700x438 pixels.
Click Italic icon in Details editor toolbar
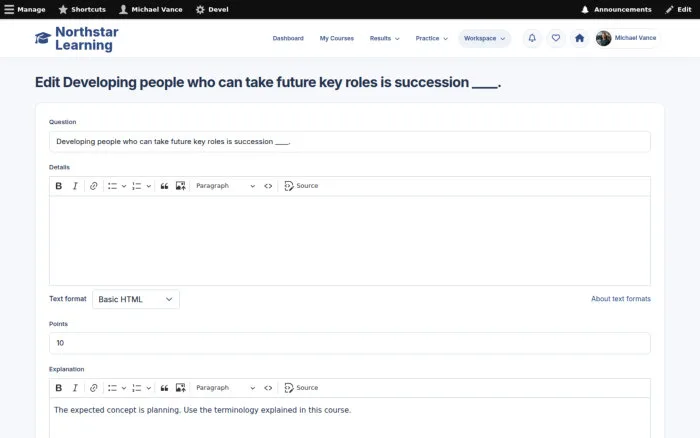[75, 186]
